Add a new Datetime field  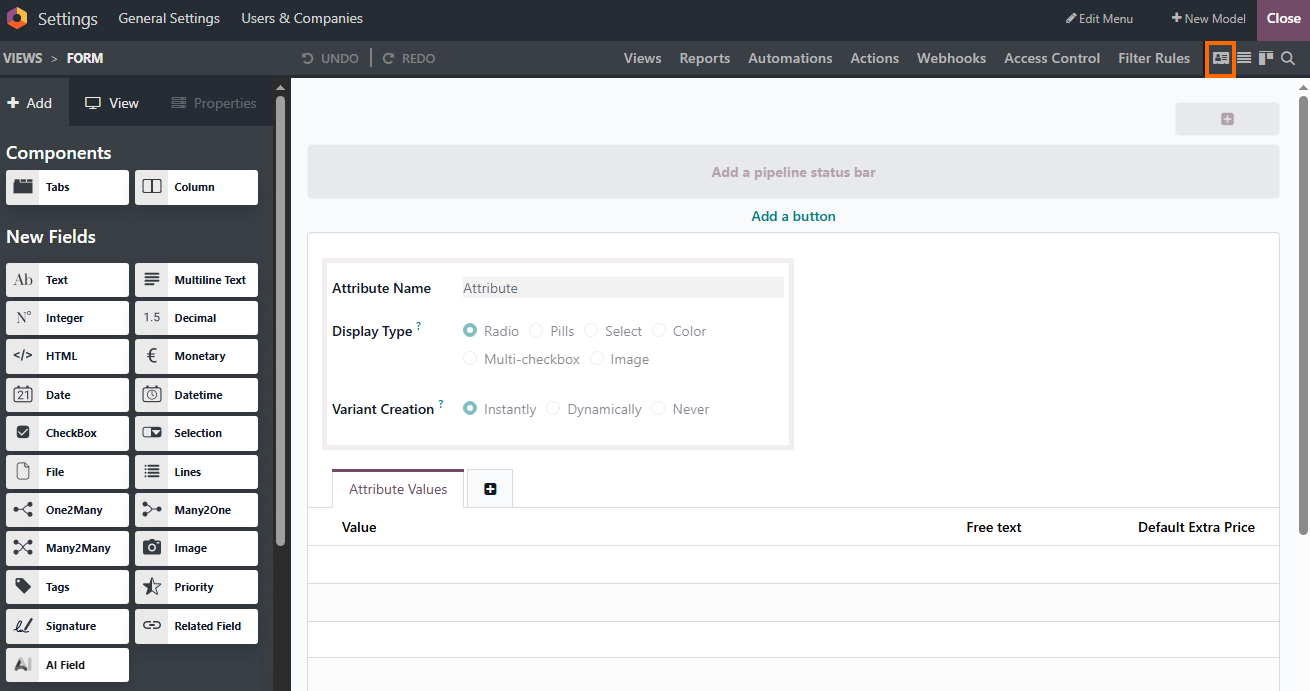[196, 395]
